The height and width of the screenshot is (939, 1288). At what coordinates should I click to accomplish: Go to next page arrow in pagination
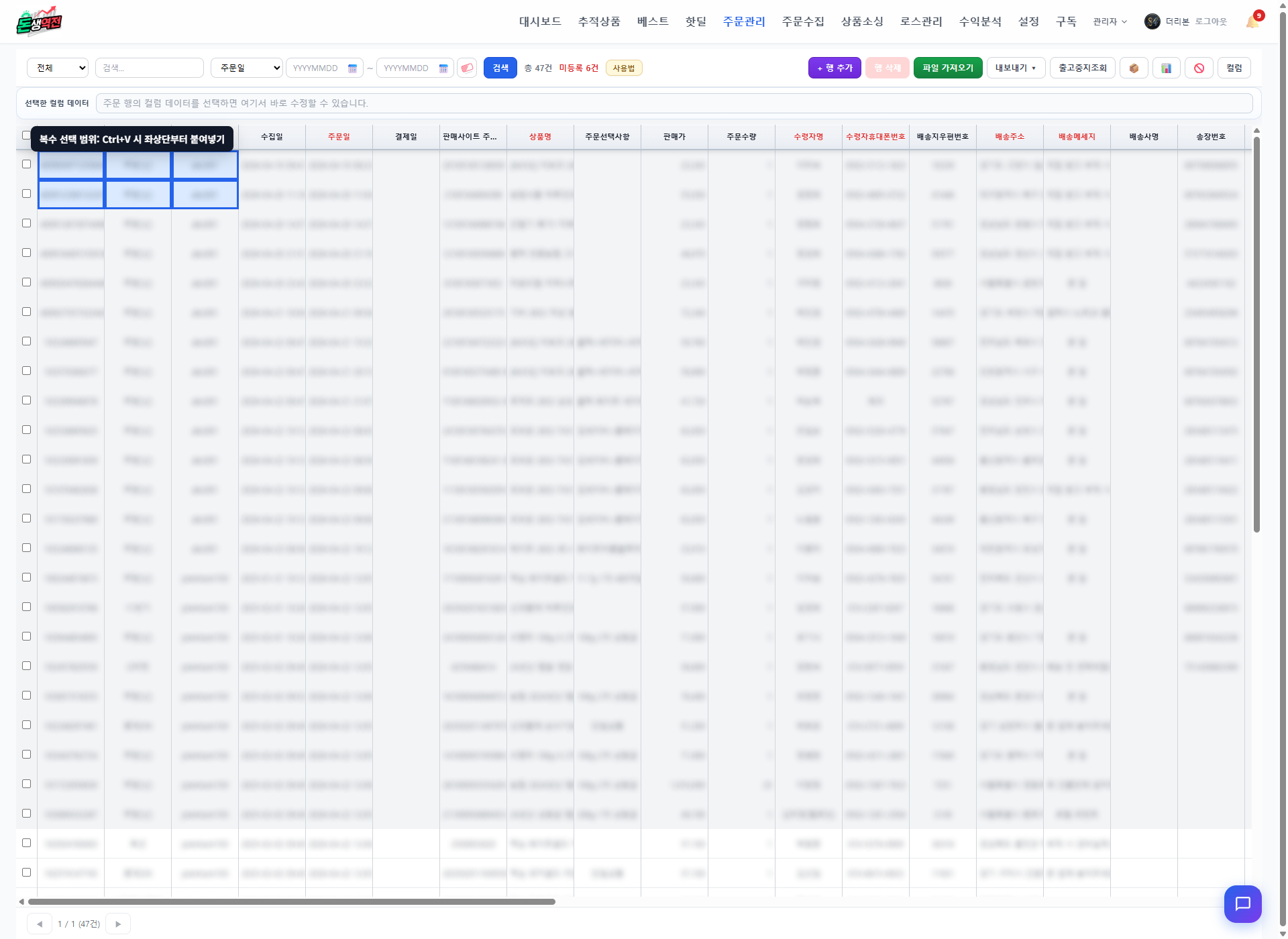pos(118,924)
